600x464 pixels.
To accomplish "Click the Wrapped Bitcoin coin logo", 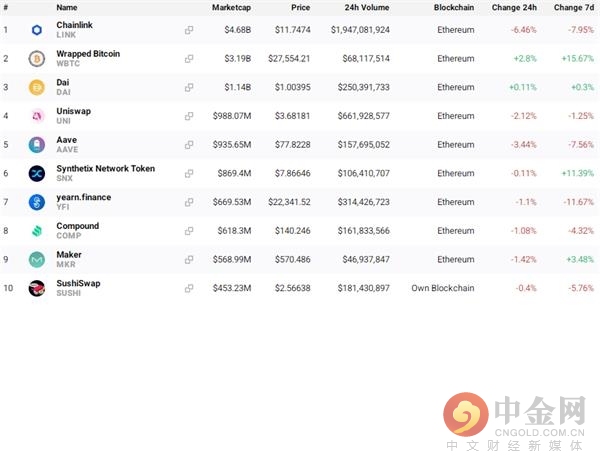I will tap(37, 59).
